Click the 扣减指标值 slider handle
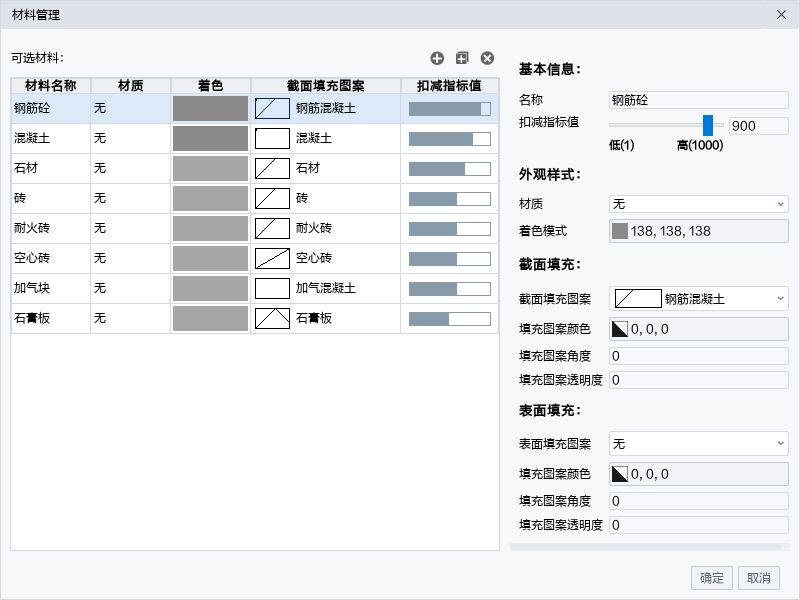The image size is (800, 600). [x=708, y=125]
